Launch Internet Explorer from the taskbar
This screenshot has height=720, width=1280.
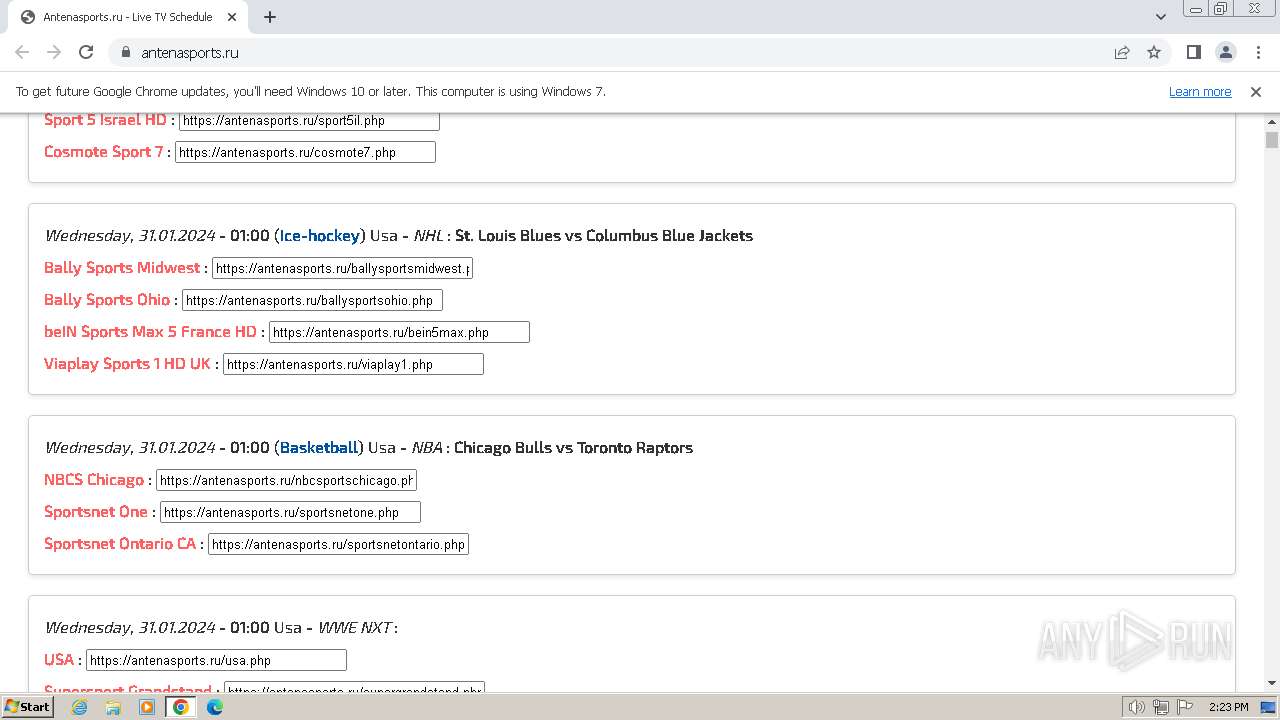tap(79, 707)
